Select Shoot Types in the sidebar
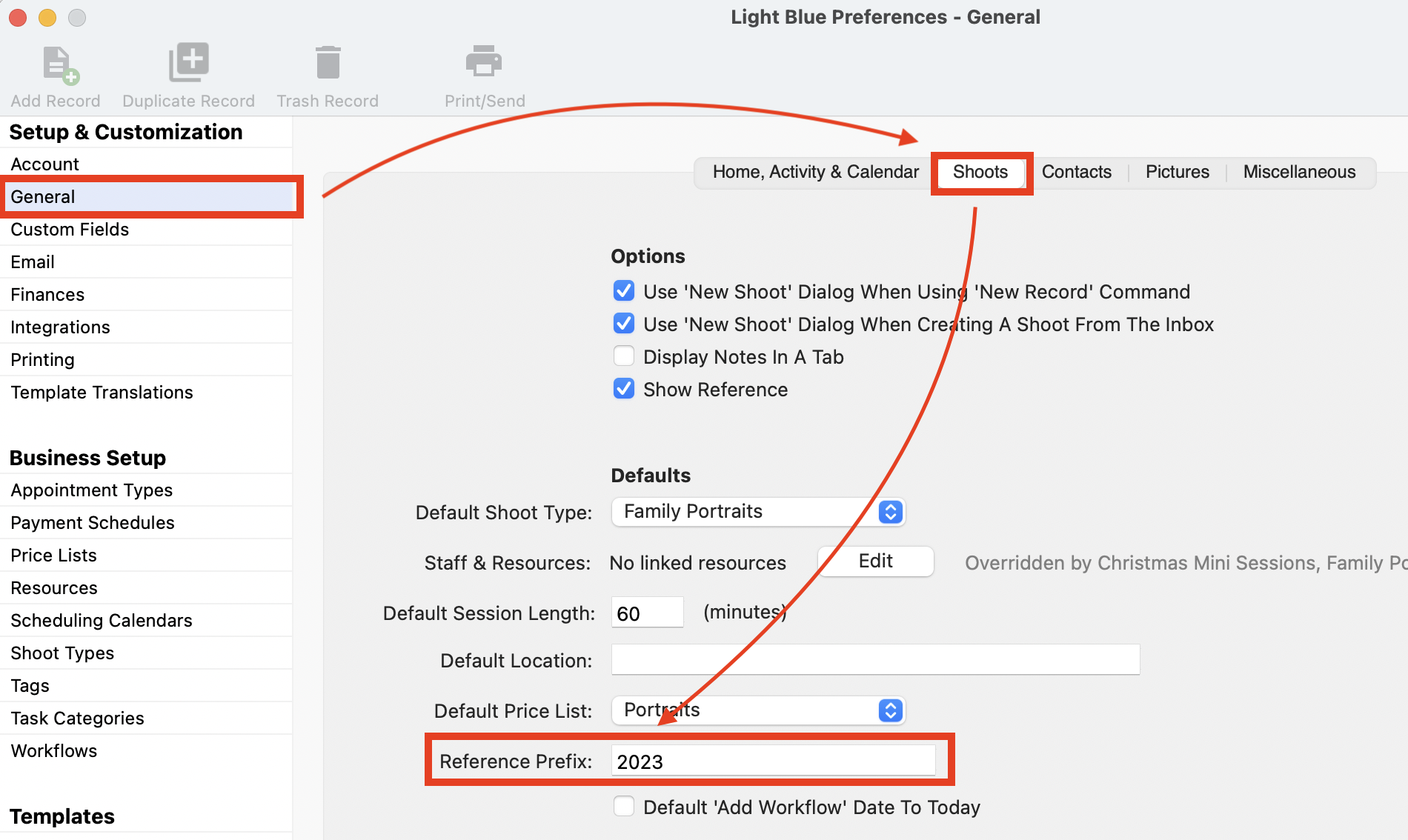 [62, 653]
